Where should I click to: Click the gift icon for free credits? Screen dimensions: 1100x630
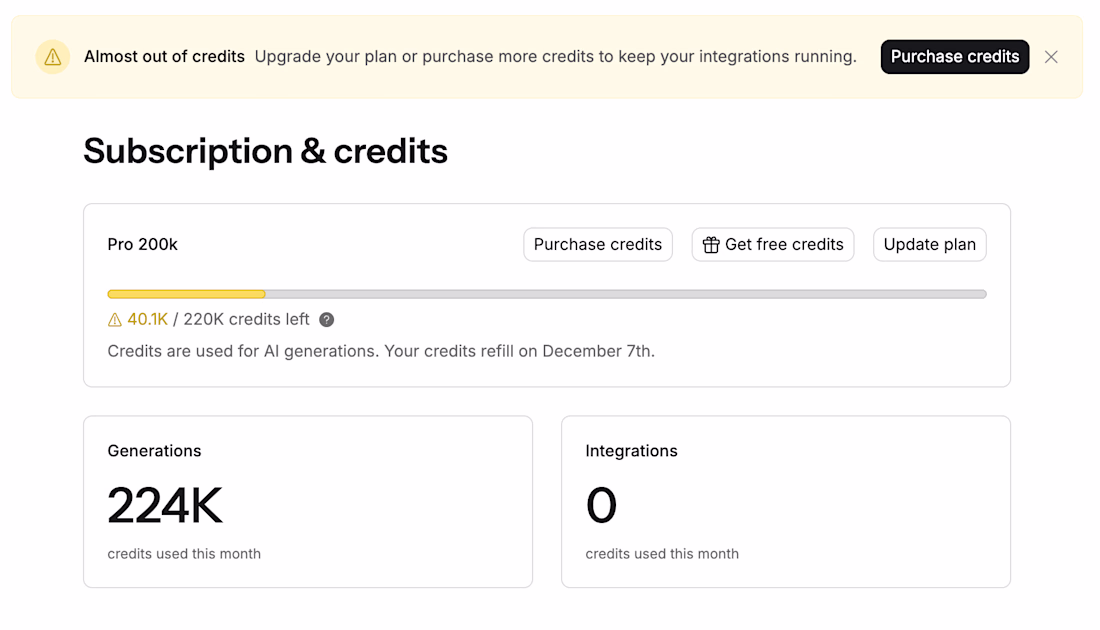point(711,245)
